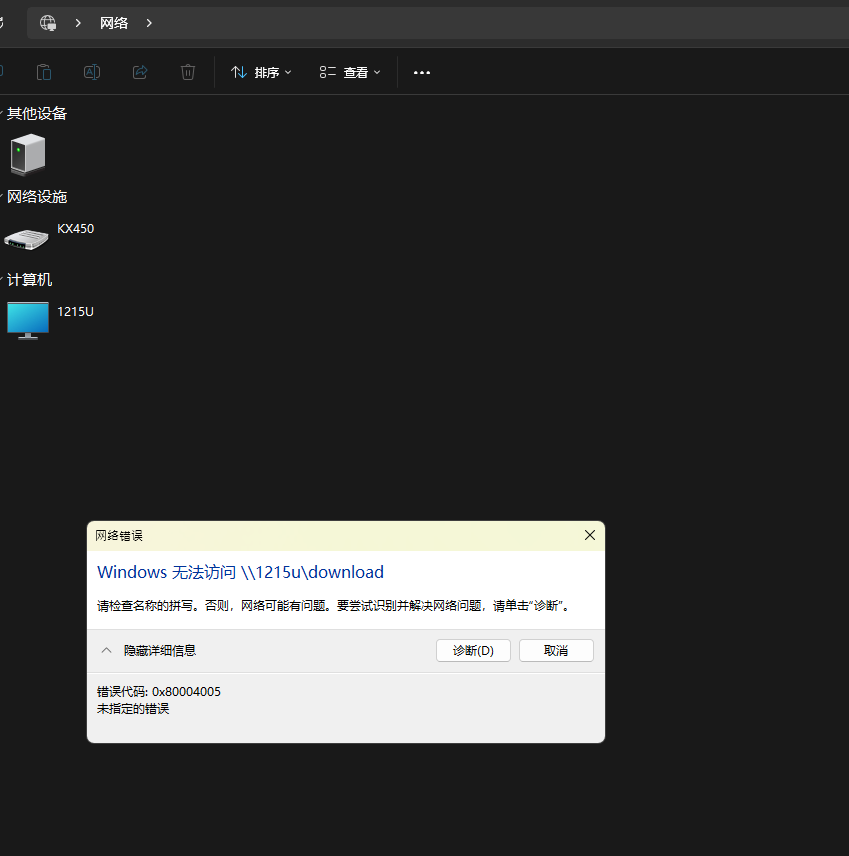Click the 1215U computer name label
Screen dimensions: 849x856
75,312
